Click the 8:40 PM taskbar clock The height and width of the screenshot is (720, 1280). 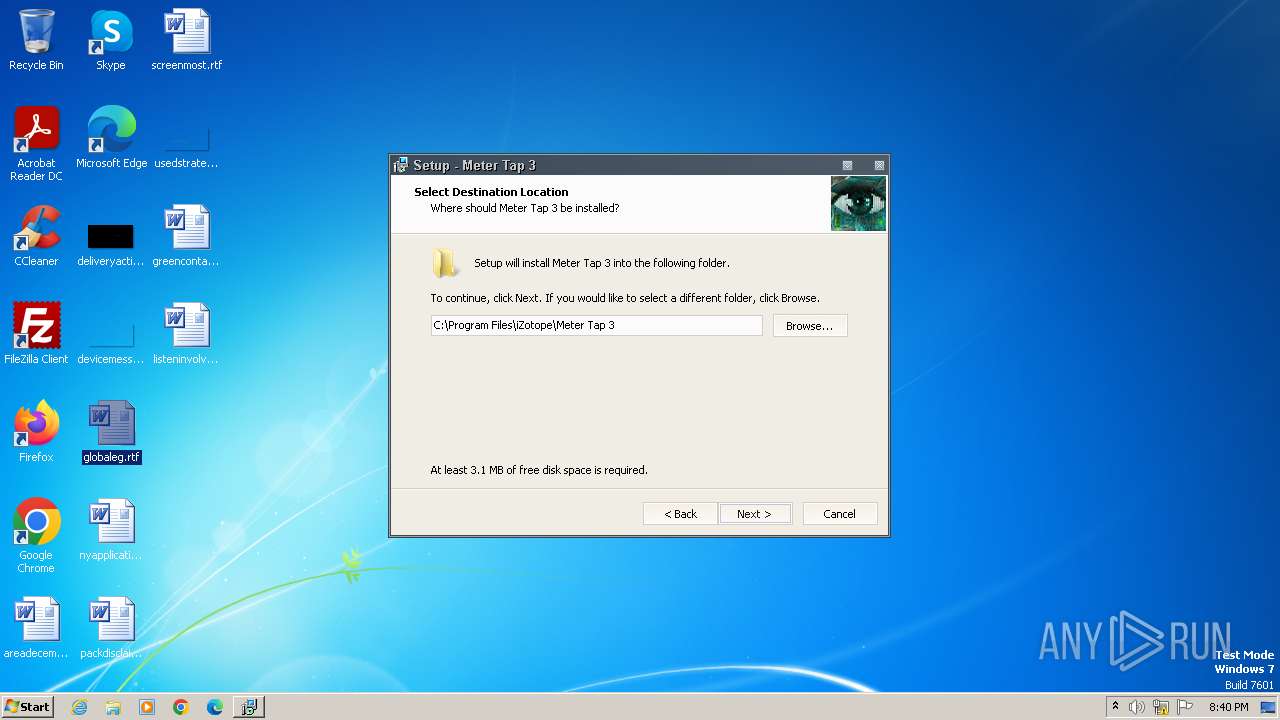coord(1228,707)
